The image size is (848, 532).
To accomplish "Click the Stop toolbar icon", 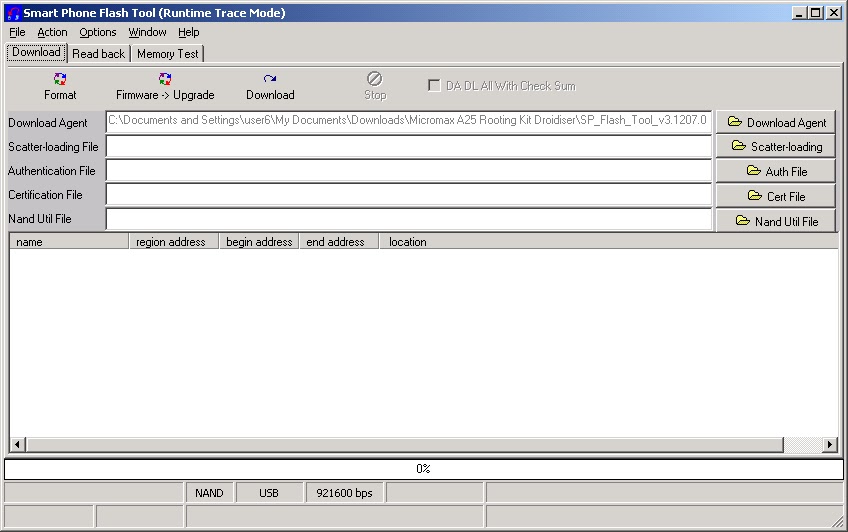I will pos(375,79).
